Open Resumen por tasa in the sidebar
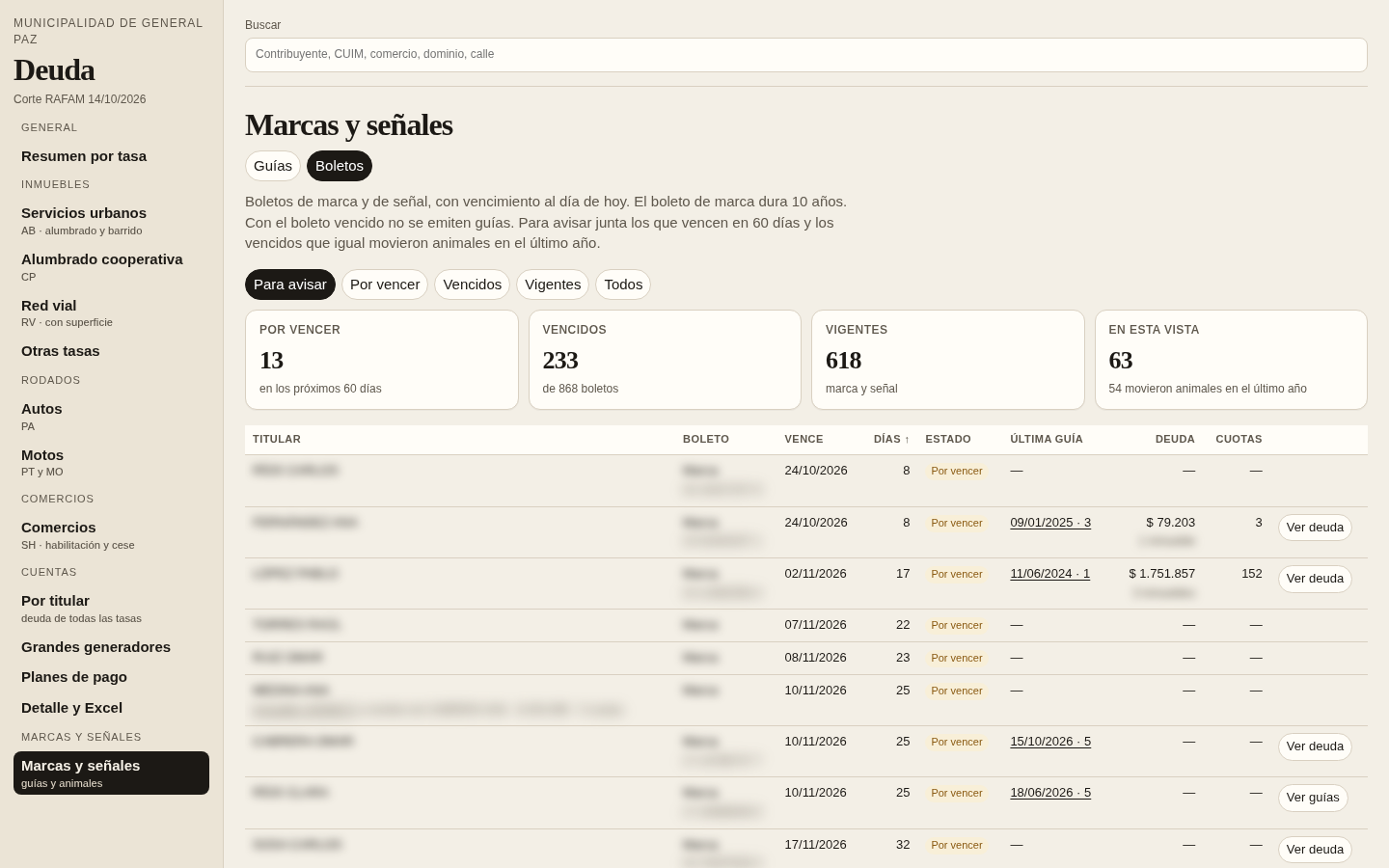The image size is (1389, 868). [x=111, y=156]
